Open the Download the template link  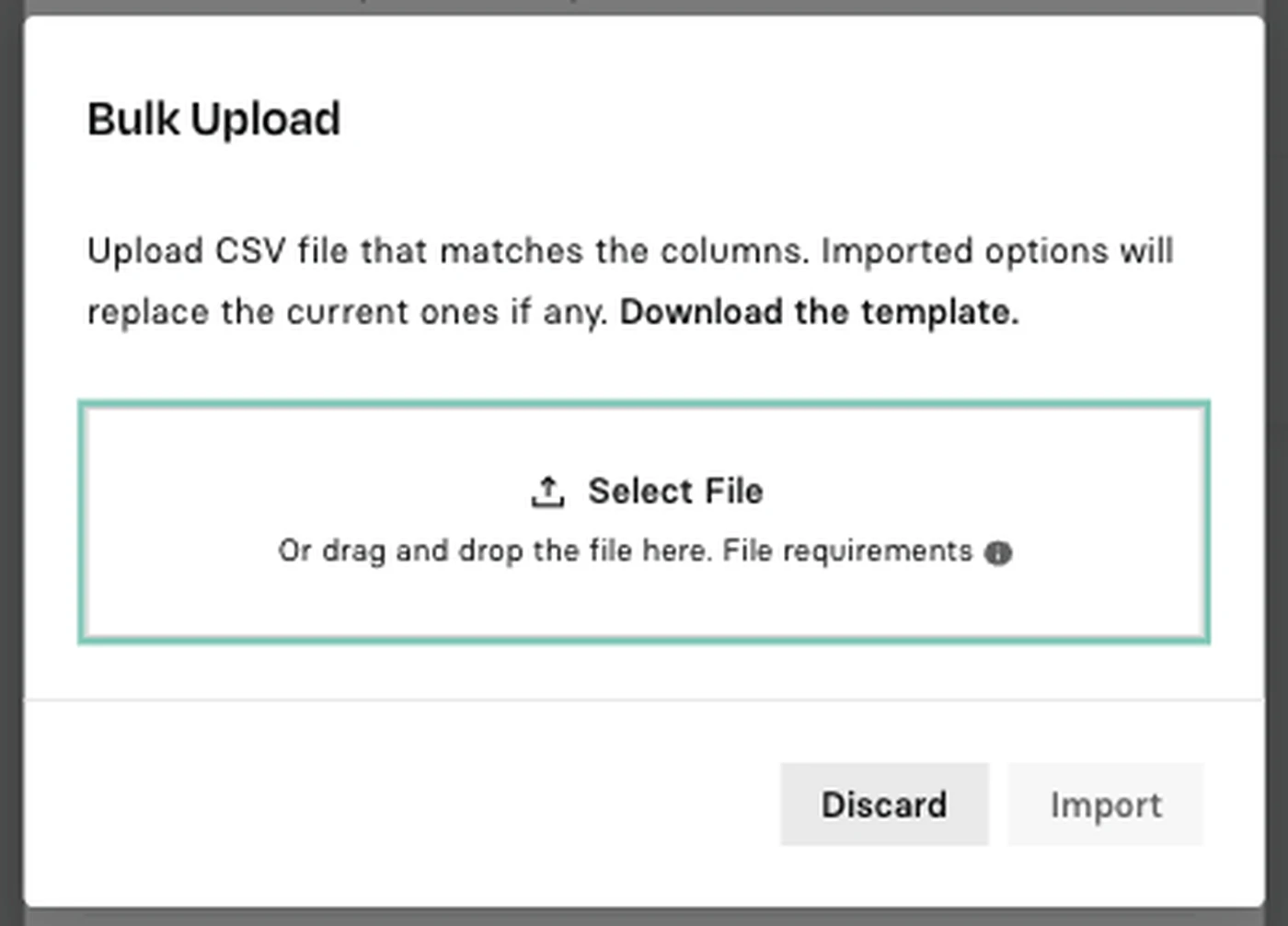point(819,312)
